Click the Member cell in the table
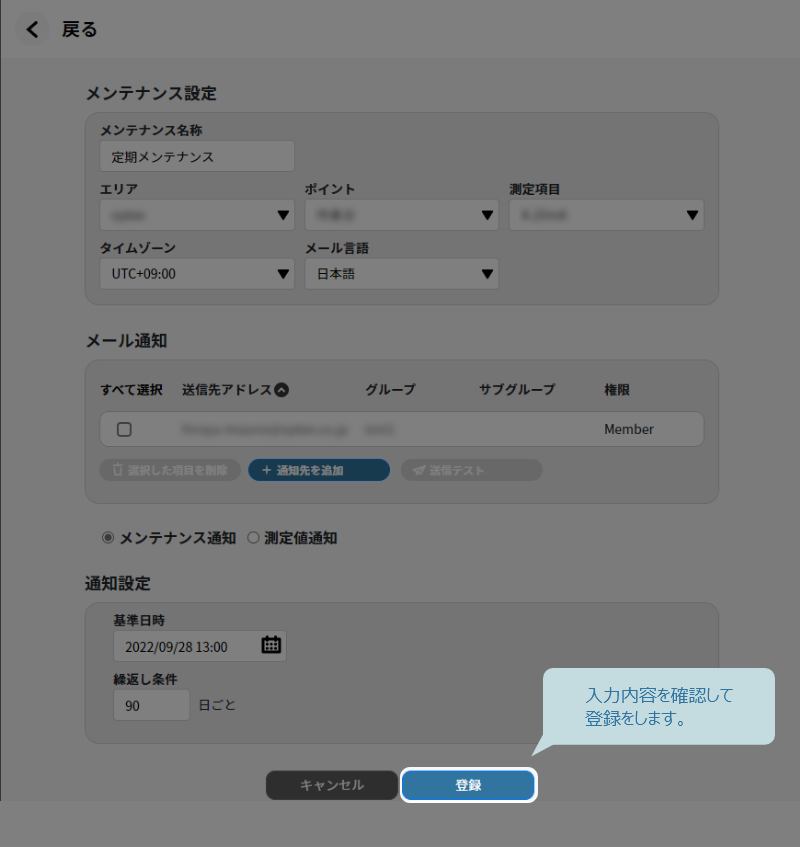Viewport: 800px width, 847px height. (x=629, y=429)
